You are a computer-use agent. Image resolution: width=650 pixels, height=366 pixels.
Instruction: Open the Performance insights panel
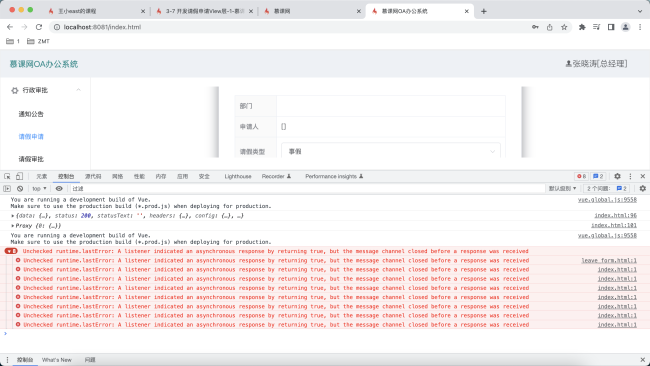point(334,176)
